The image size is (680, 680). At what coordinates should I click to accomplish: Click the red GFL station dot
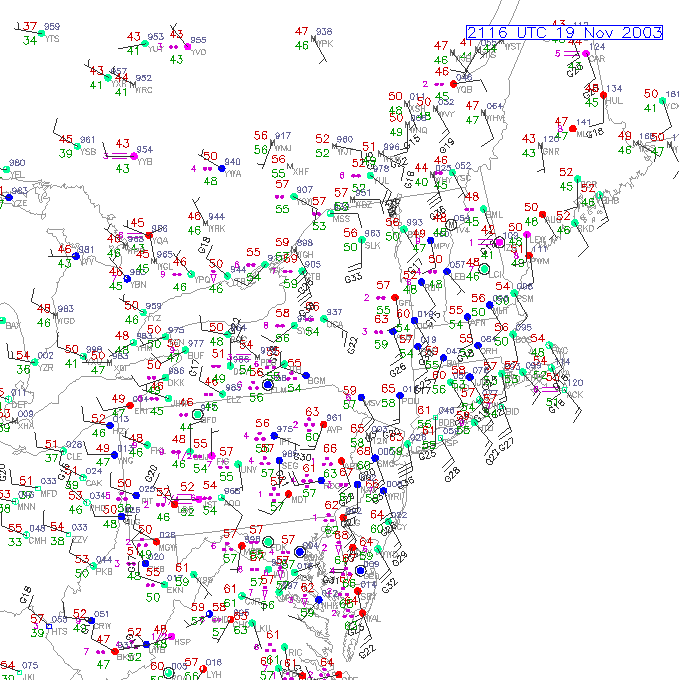pyautogui.click(x=395, y=298)
